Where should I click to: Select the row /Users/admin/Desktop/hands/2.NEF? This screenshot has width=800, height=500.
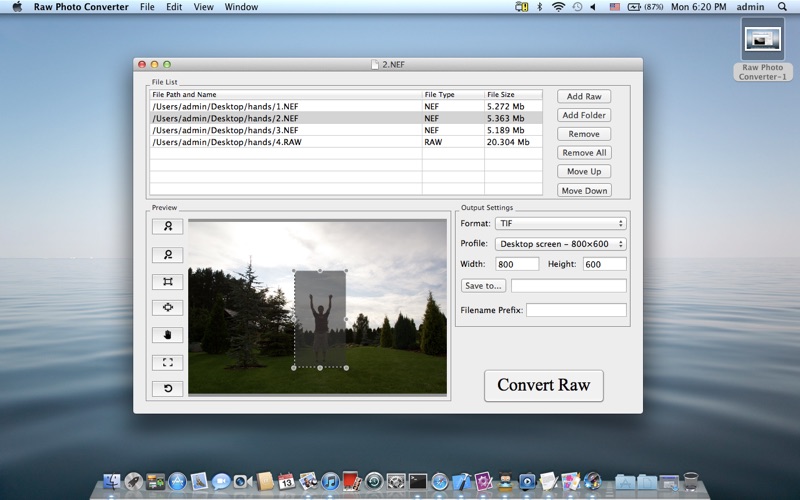(x=346, y=118)
